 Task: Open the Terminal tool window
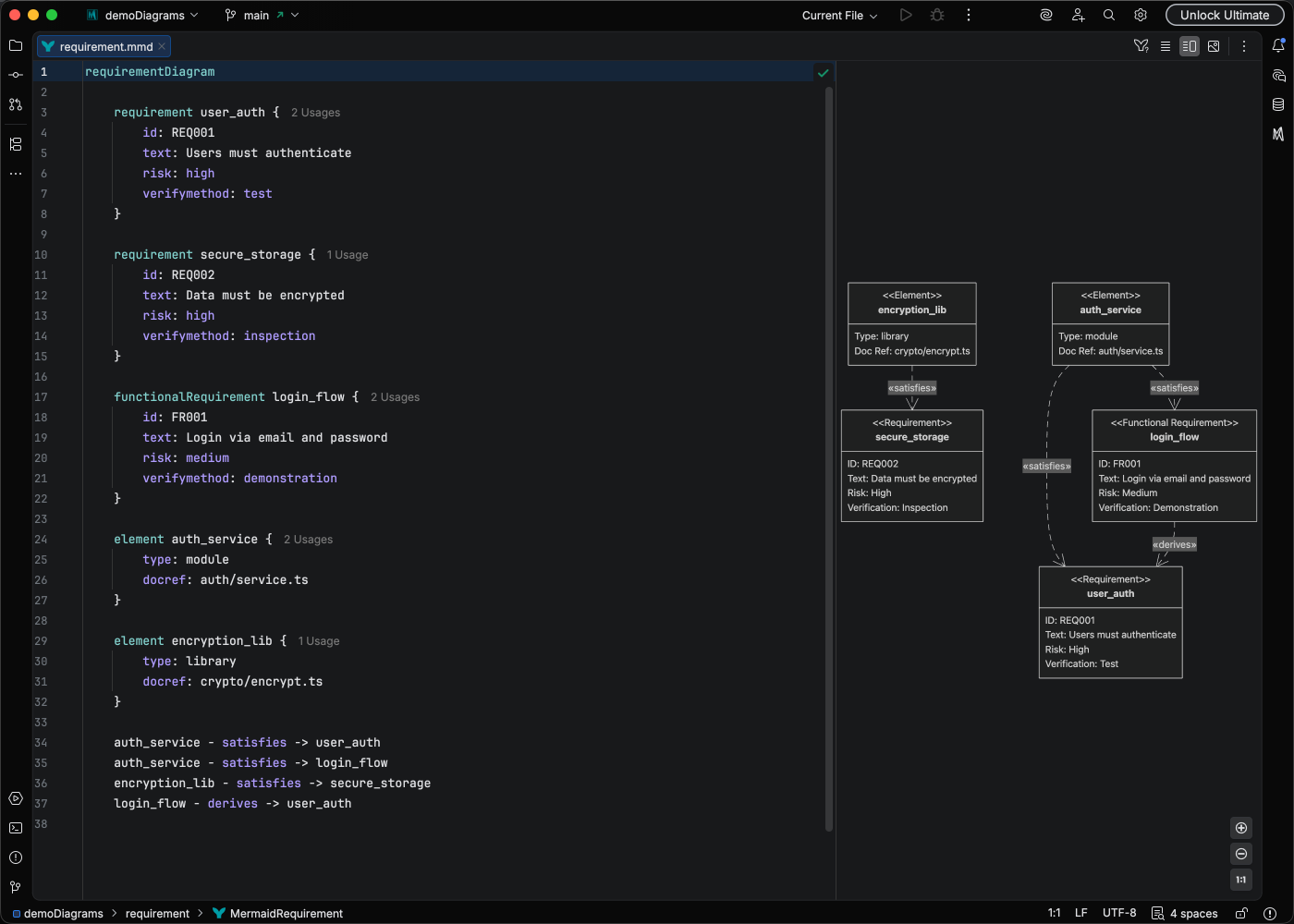pos(16,828)
